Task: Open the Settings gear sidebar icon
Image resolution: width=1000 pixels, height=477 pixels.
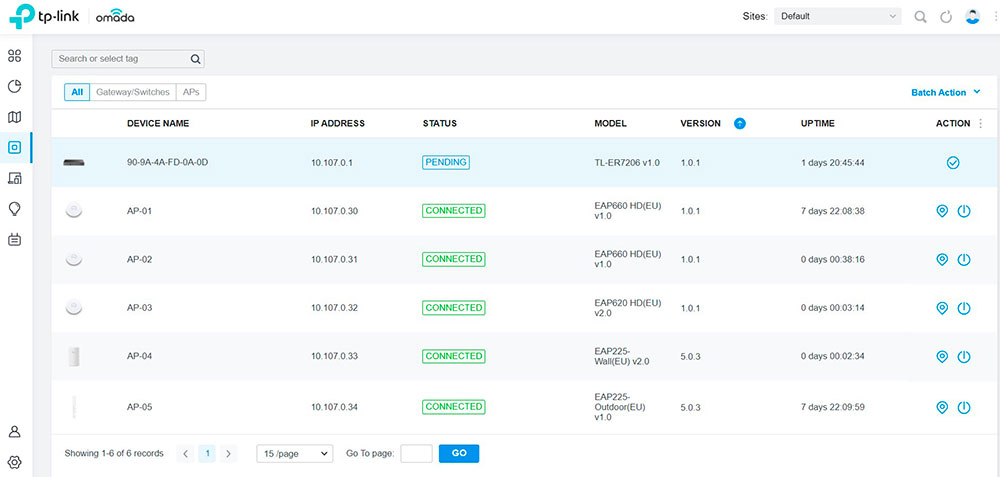Action: 15,462
